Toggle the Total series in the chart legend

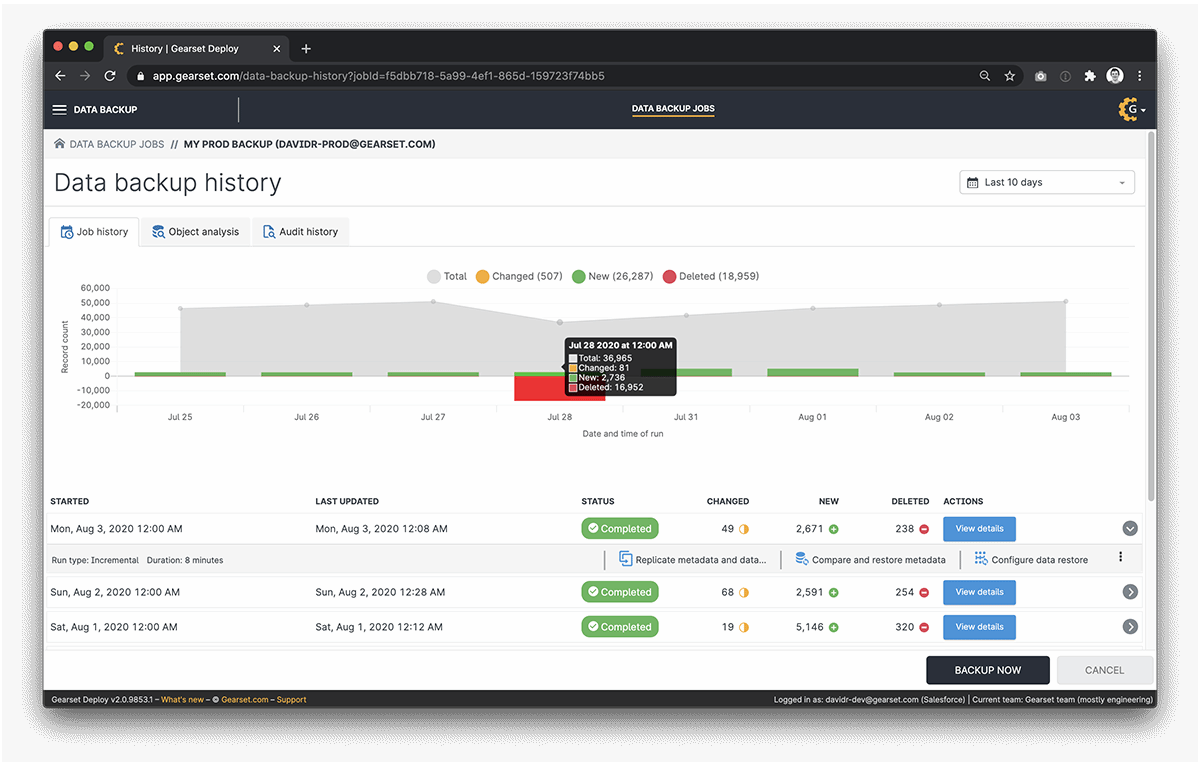click(446, 276)
